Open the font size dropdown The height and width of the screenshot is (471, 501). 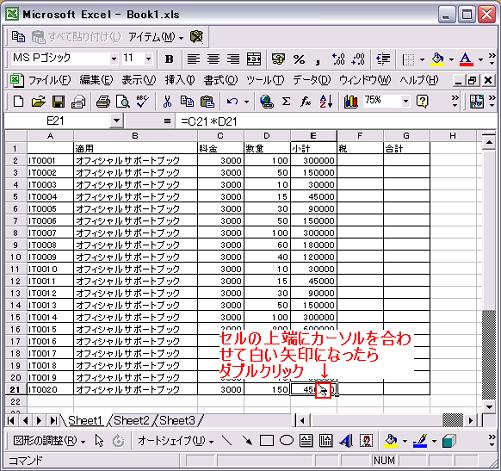(148, 59)
